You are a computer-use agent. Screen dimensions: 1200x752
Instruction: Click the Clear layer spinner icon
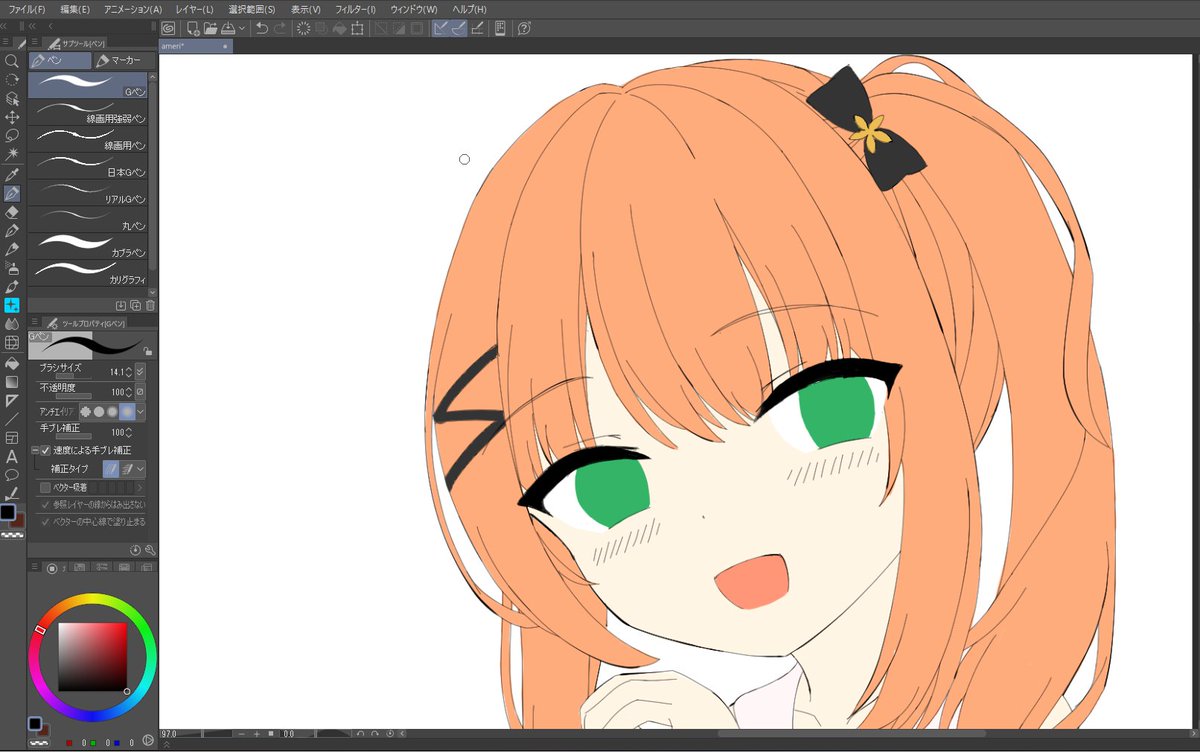pyautogui.click(x=303, y=28)
